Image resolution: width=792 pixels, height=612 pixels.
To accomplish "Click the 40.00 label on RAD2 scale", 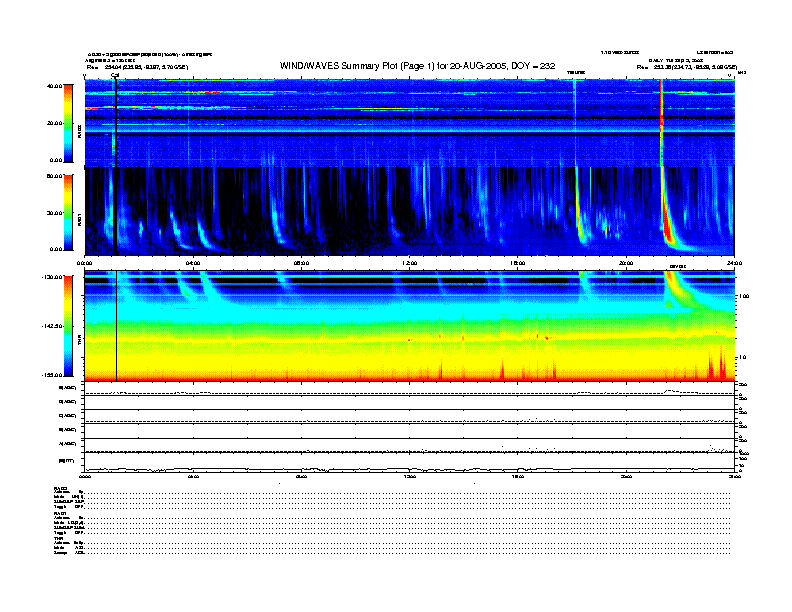I will (x=55, y=86).
